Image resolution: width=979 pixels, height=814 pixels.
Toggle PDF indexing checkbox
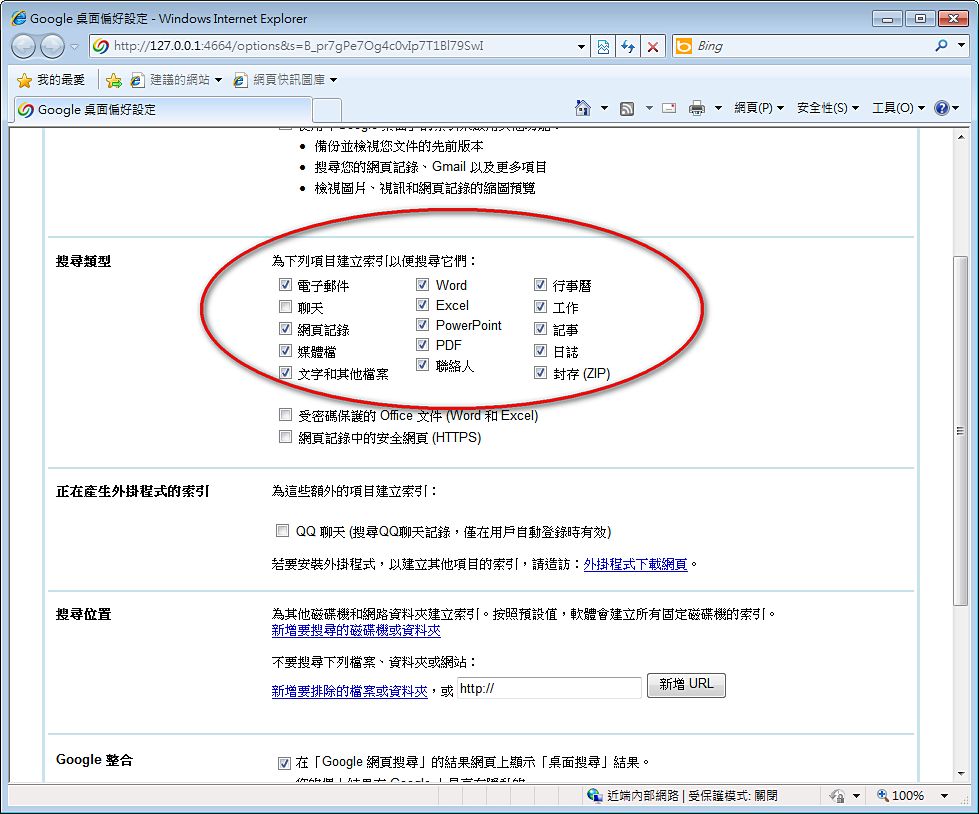tap(423, 345)
